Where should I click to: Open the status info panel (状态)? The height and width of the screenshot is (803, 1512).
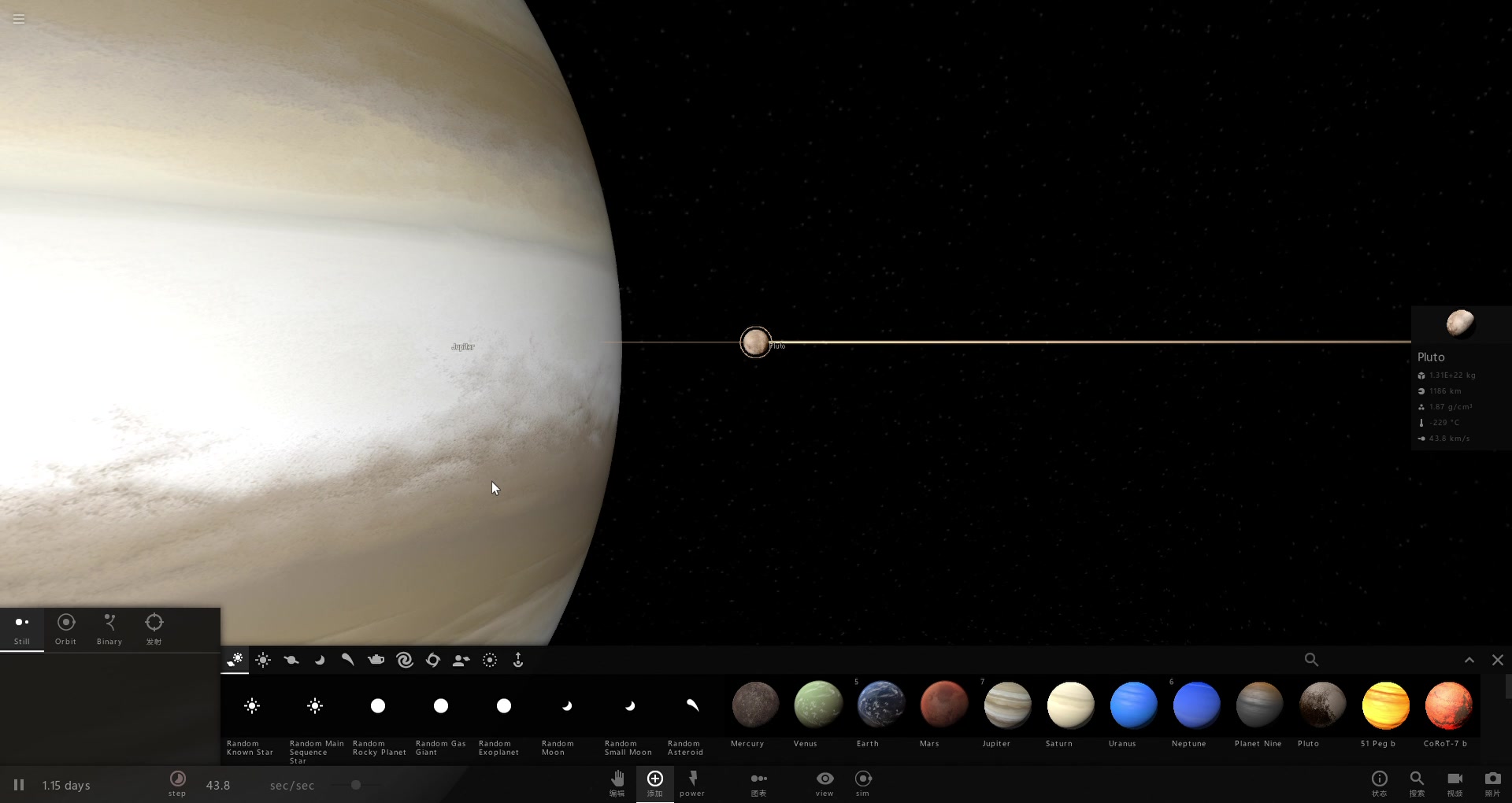[1380, 783]
